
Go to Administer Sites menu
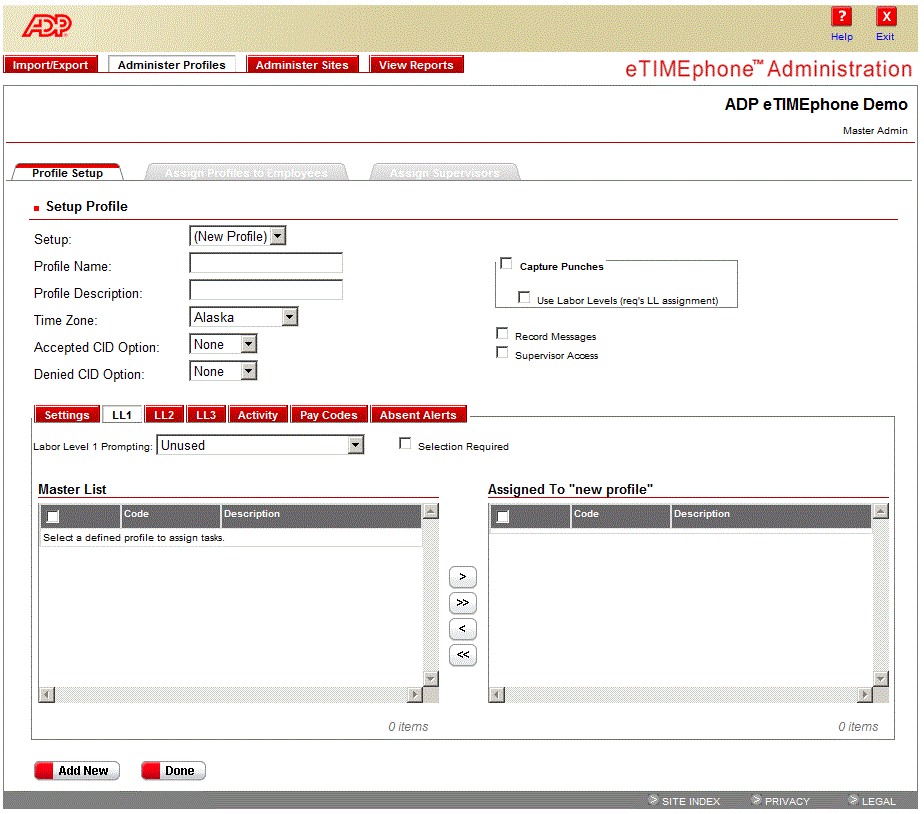pos(302,65)
